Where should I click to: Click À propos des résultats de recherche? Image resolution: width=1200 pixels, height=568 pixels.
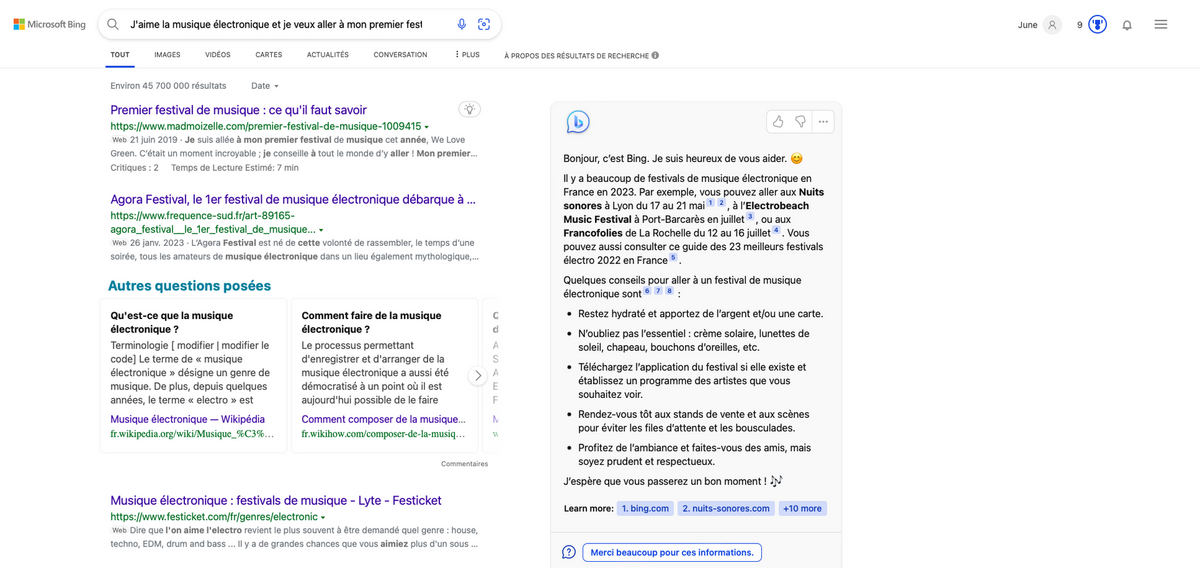click(576, 55)
